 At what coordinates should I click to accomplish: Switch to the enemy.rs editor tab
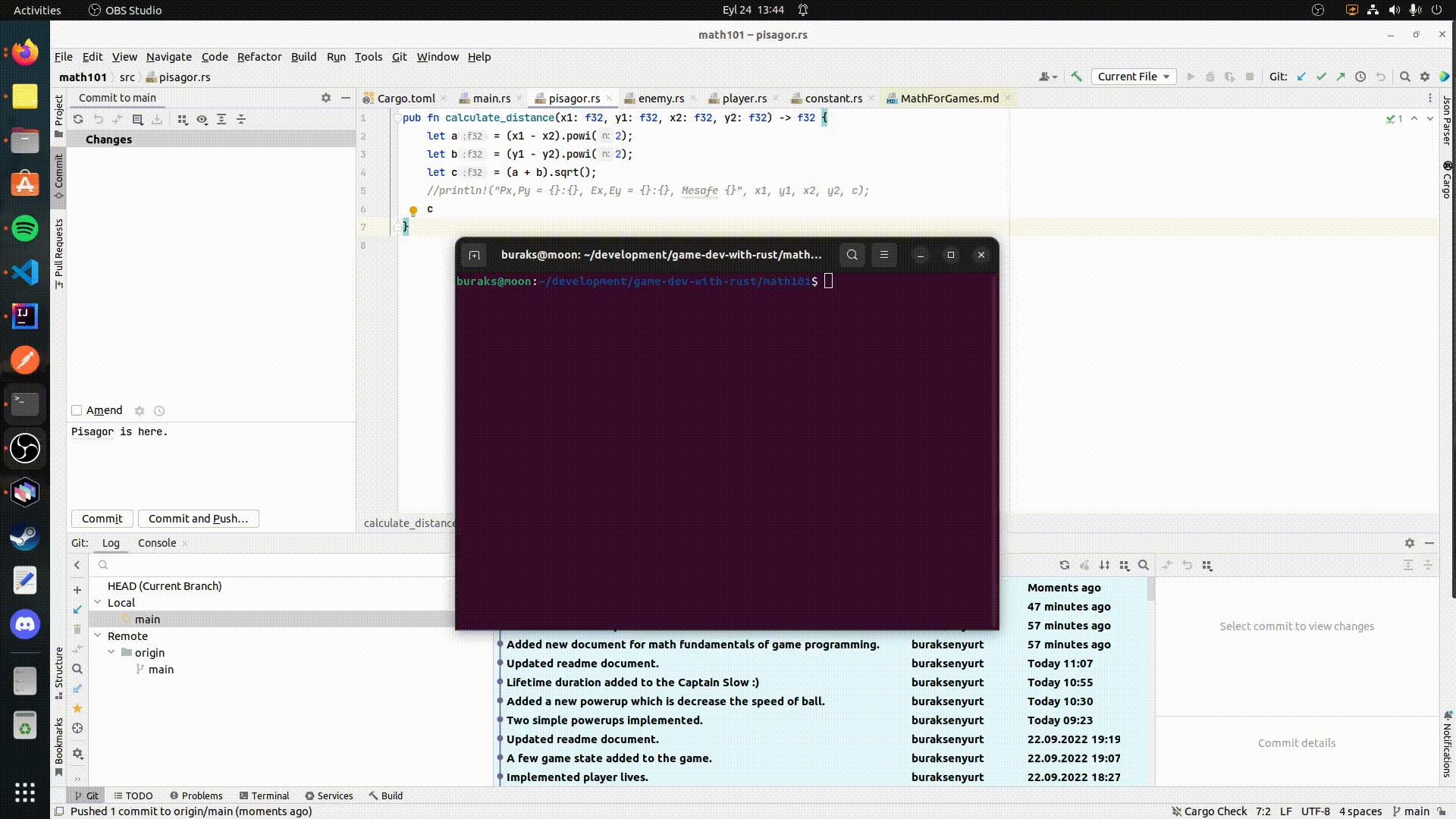661,99
